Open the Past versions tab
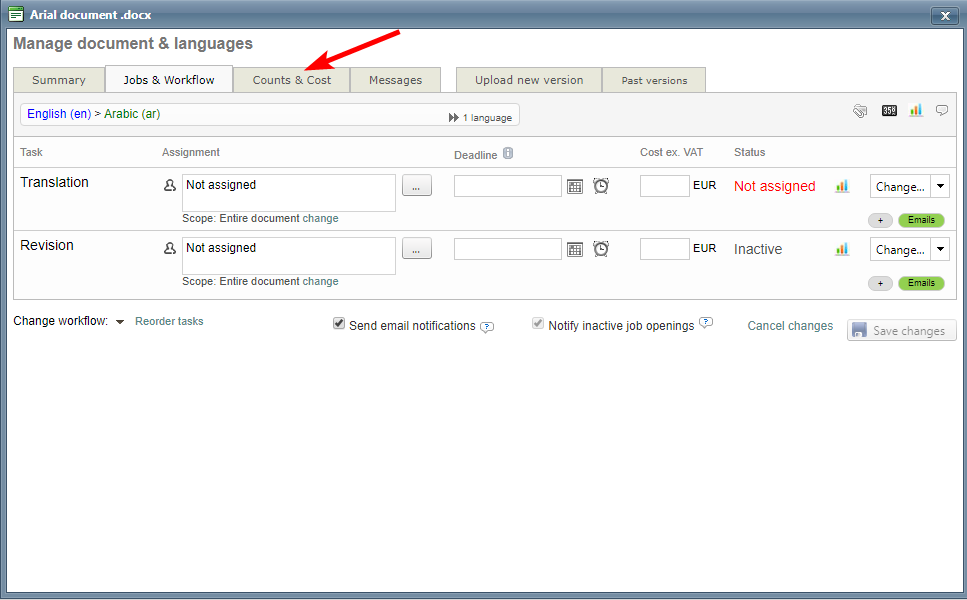 click(x=654, y=80)
